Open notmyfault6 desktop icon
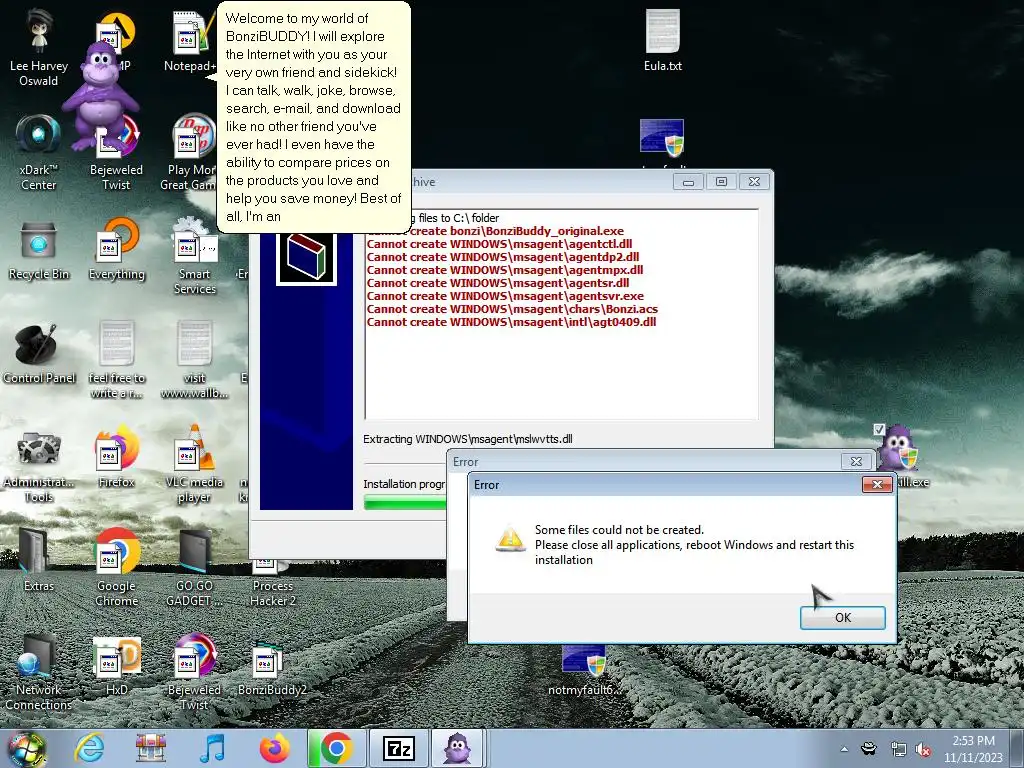Screen dimensions: 1024x768 tap(585, 671)
